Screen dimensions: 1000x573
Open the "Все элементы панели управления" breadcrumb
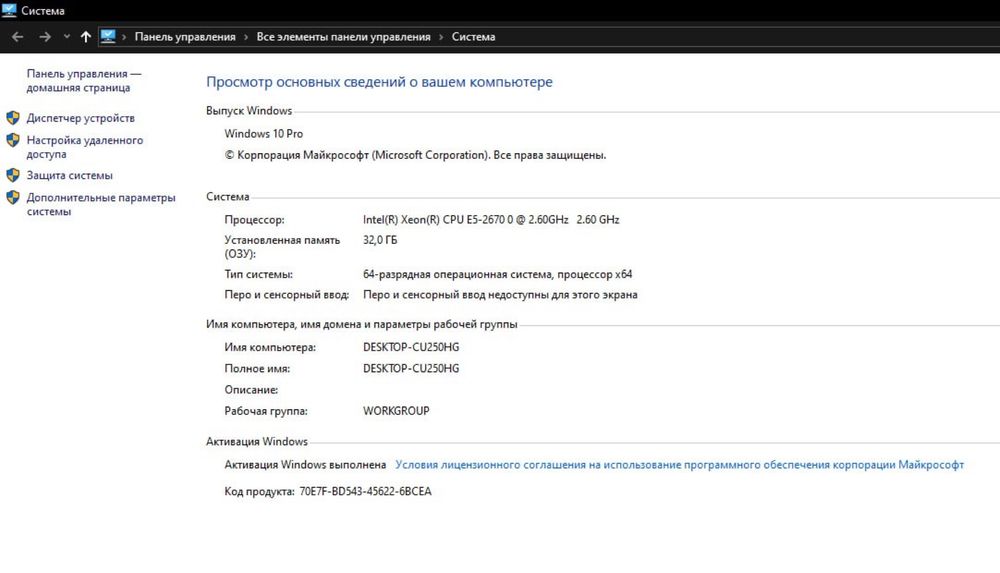click(x=343, y=37)
